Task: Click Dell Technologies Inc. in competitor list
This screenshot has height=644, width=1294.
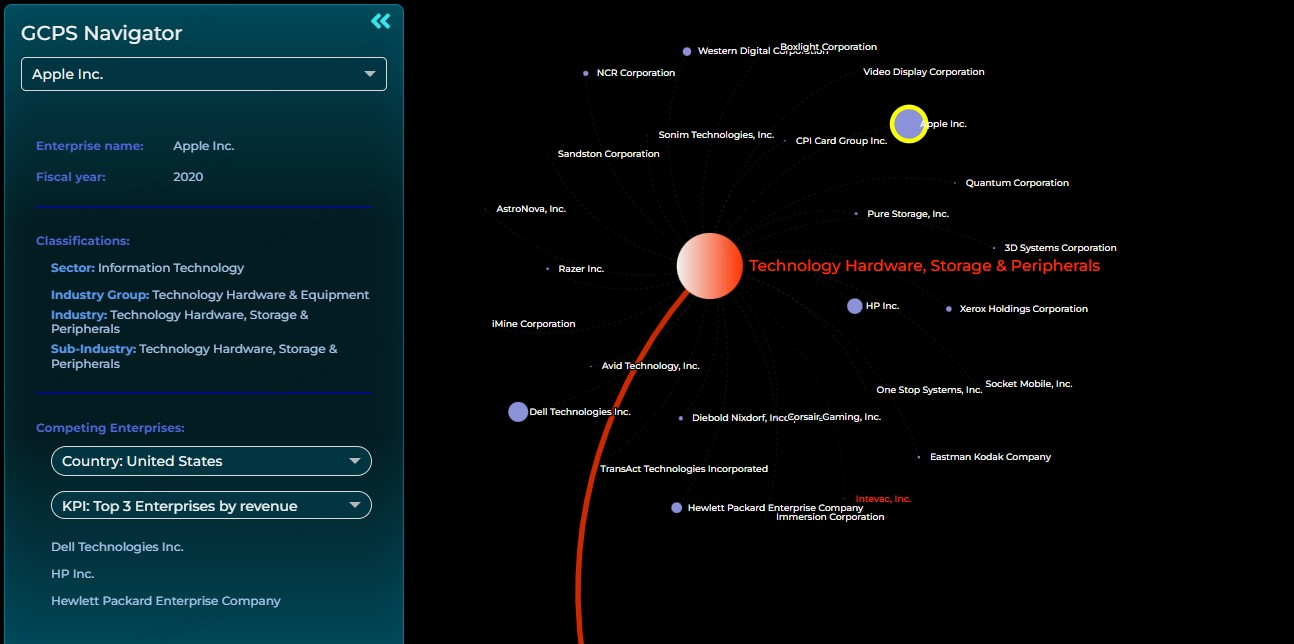Action: tap(117, 547)
